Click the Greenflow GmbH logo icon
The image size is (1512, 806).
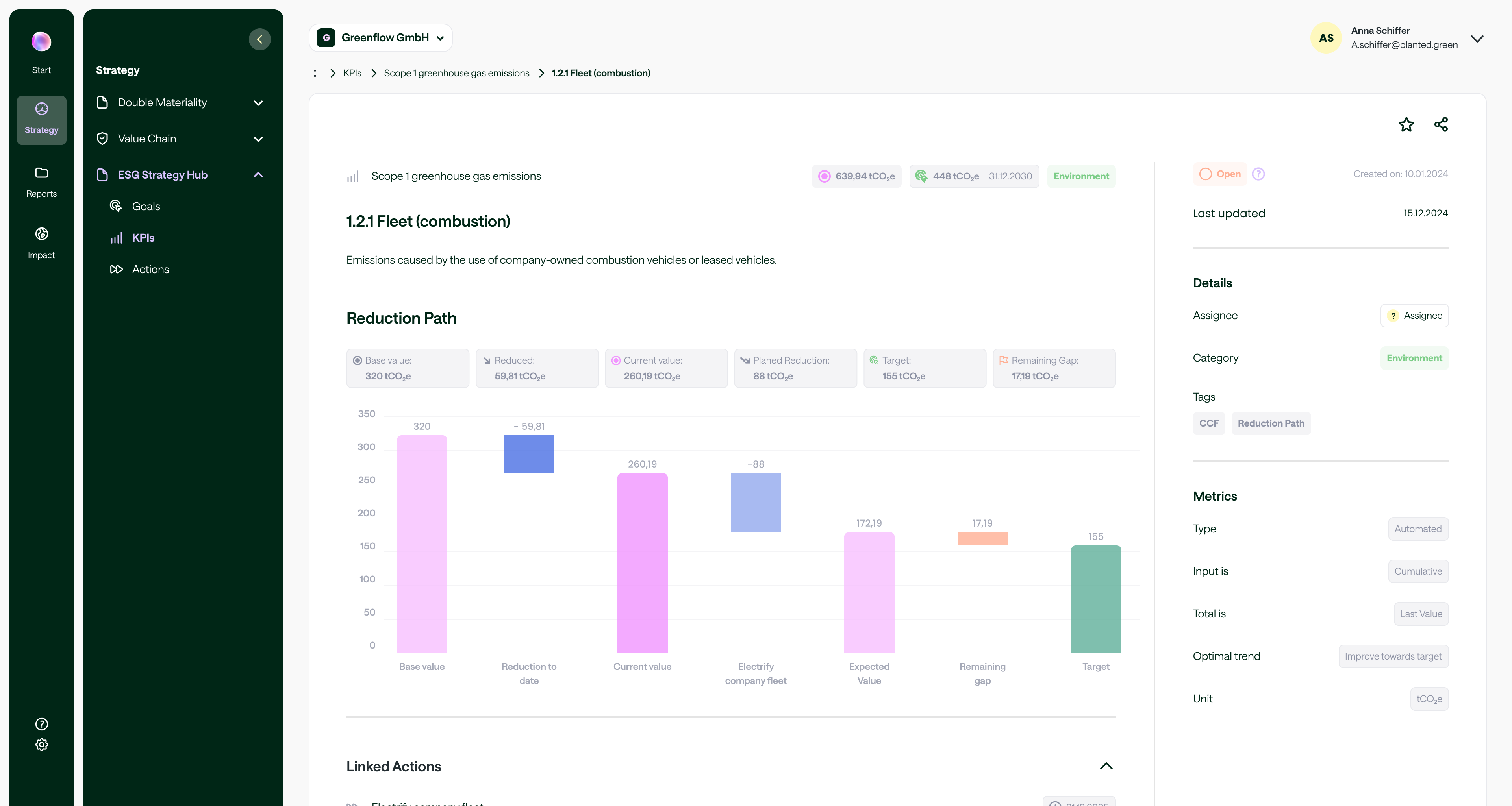(x=326, y=37)
